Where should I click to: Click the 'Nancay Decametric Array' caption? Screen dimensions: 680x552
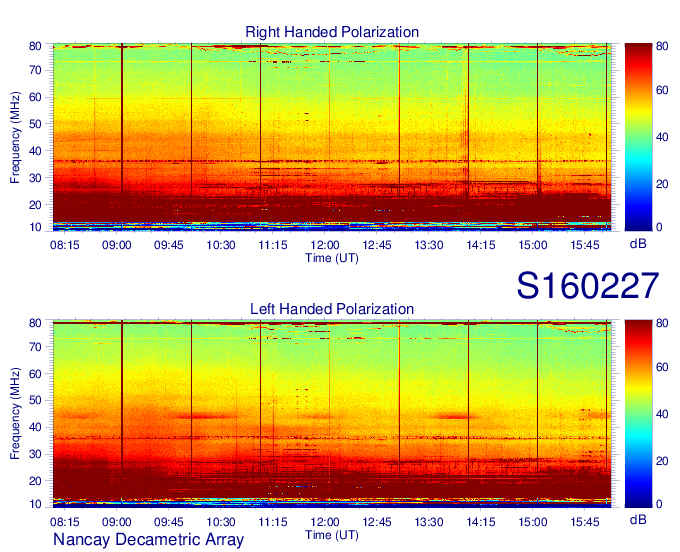148,540
